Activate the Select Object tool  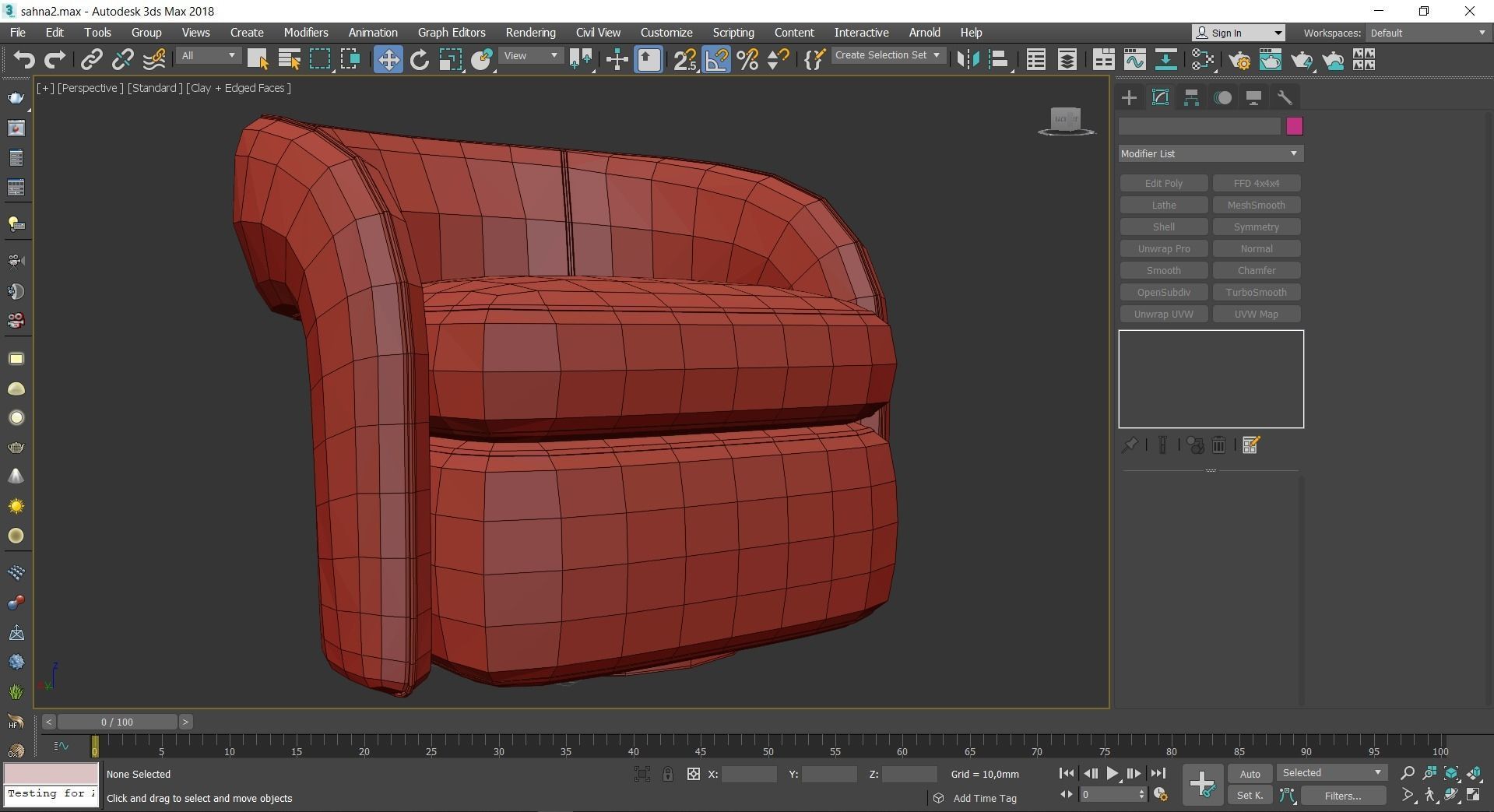tap(257, 60)
